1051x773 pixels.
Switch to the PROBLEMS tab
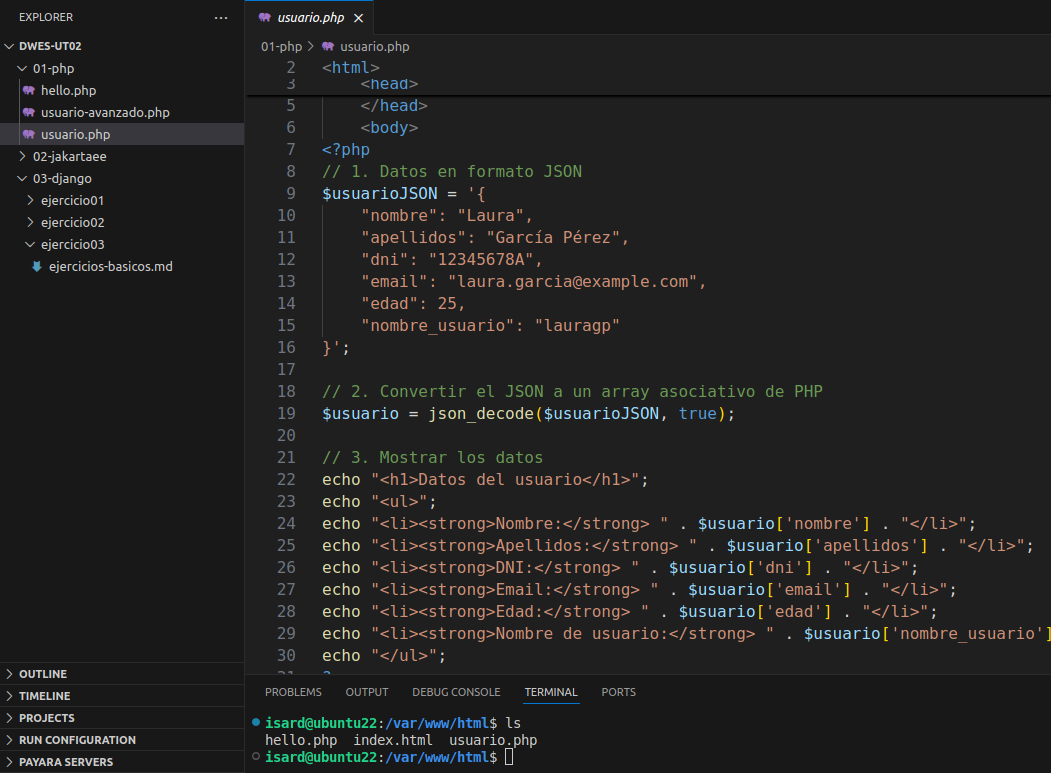(x=293, y=691)
